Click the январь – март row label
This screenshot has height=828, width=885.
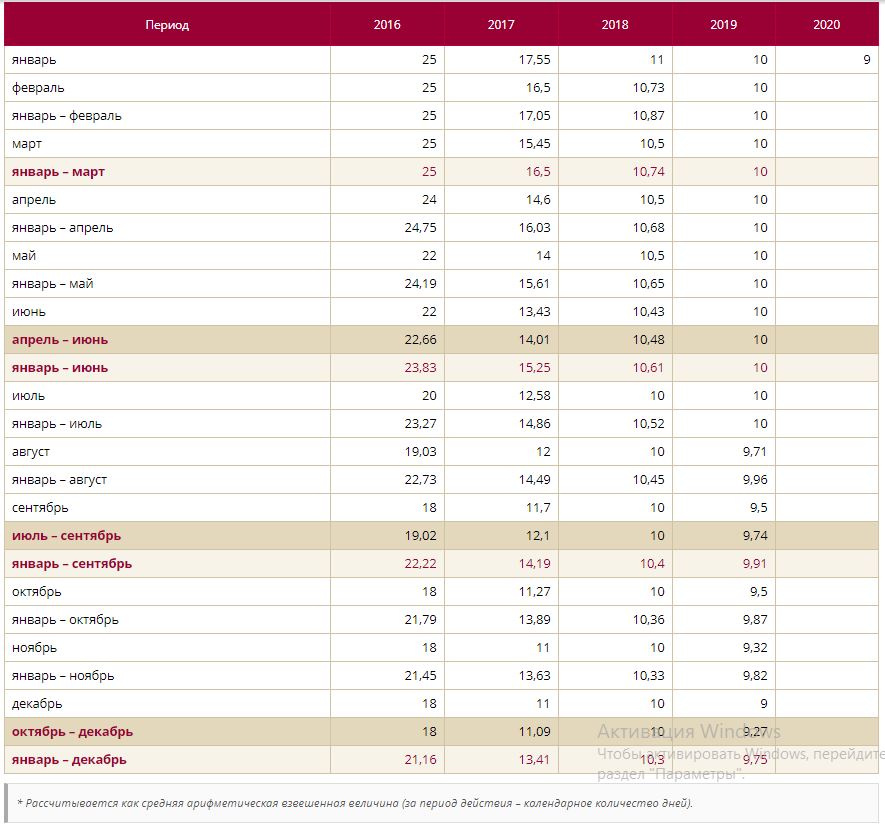58,172
